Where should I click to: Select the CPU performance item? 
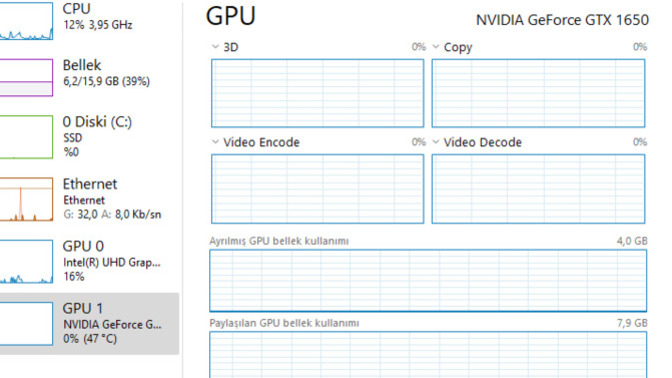point(89,21)
